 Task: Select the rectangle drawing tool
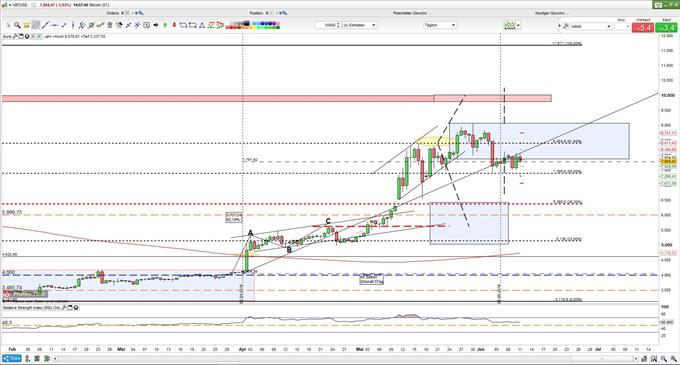click(x=193, y=25)
